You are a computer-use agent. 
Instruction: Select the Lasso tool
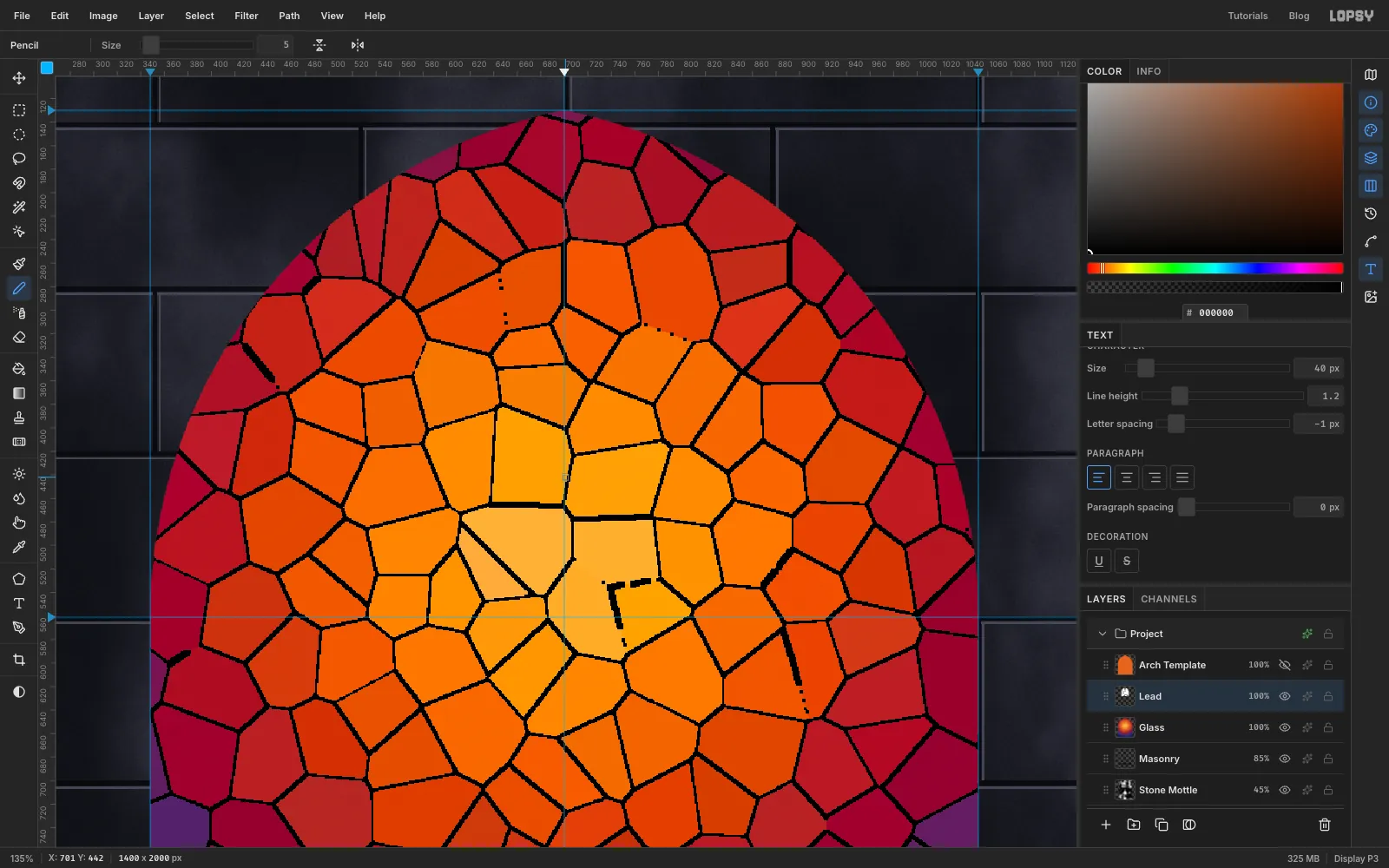[x=19, y=159]
